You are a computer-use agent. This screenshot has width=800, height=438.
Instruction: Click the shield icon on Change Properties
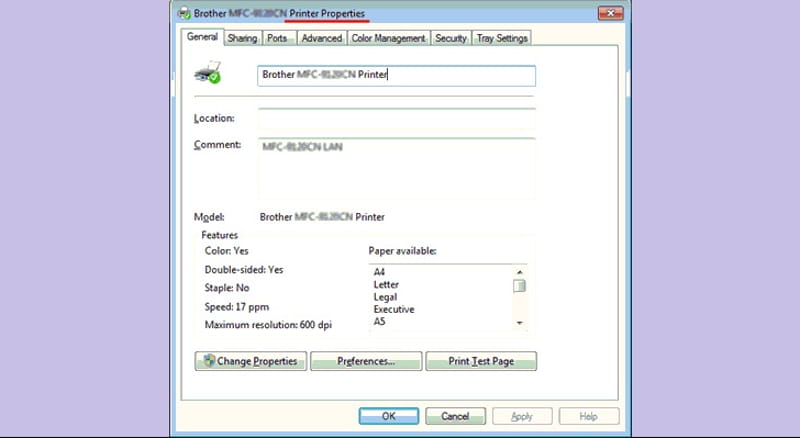coord(208,361)
